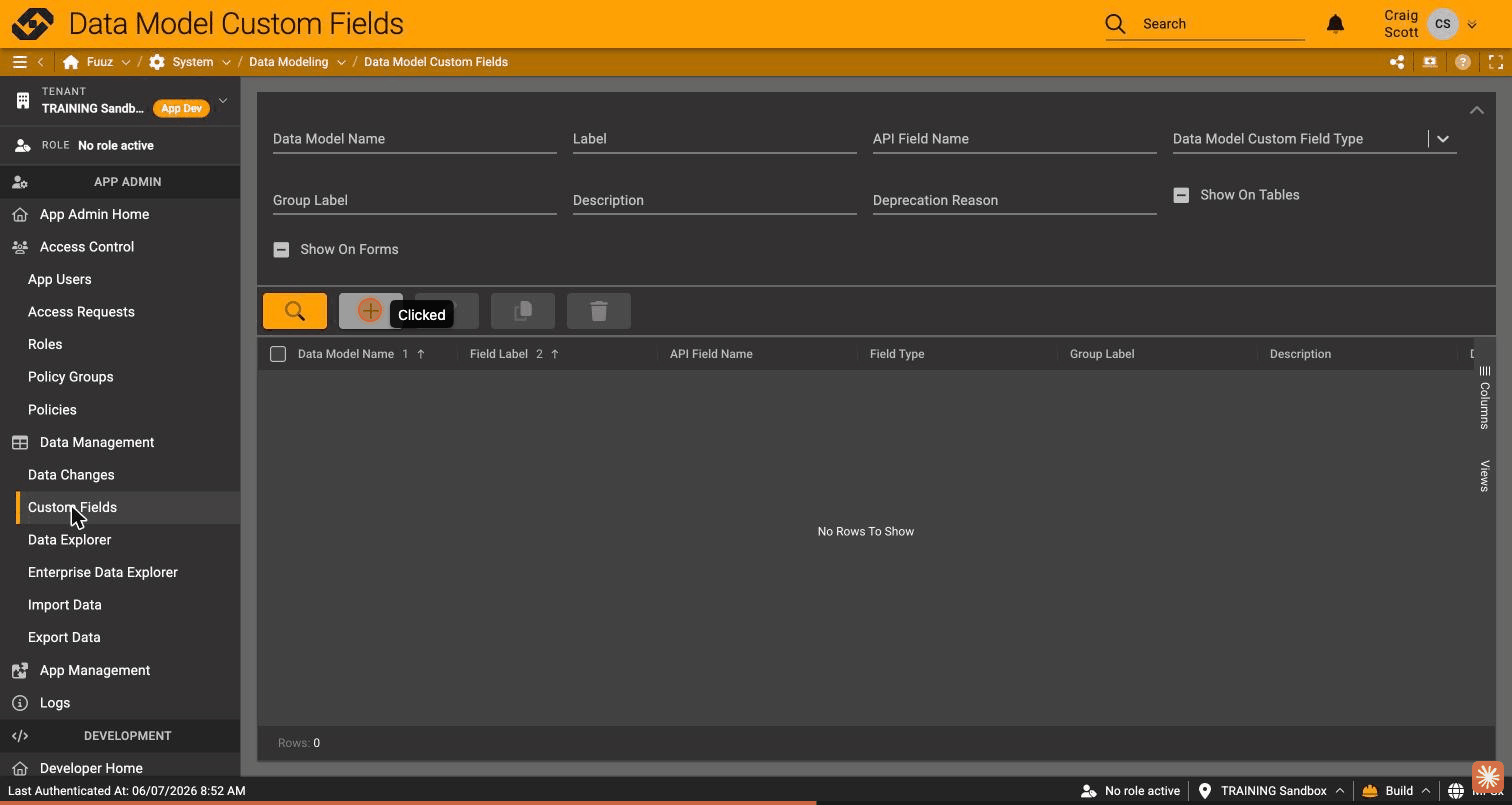
Task: Toggle Show On Forms checkbox
Action: point(281,250)
